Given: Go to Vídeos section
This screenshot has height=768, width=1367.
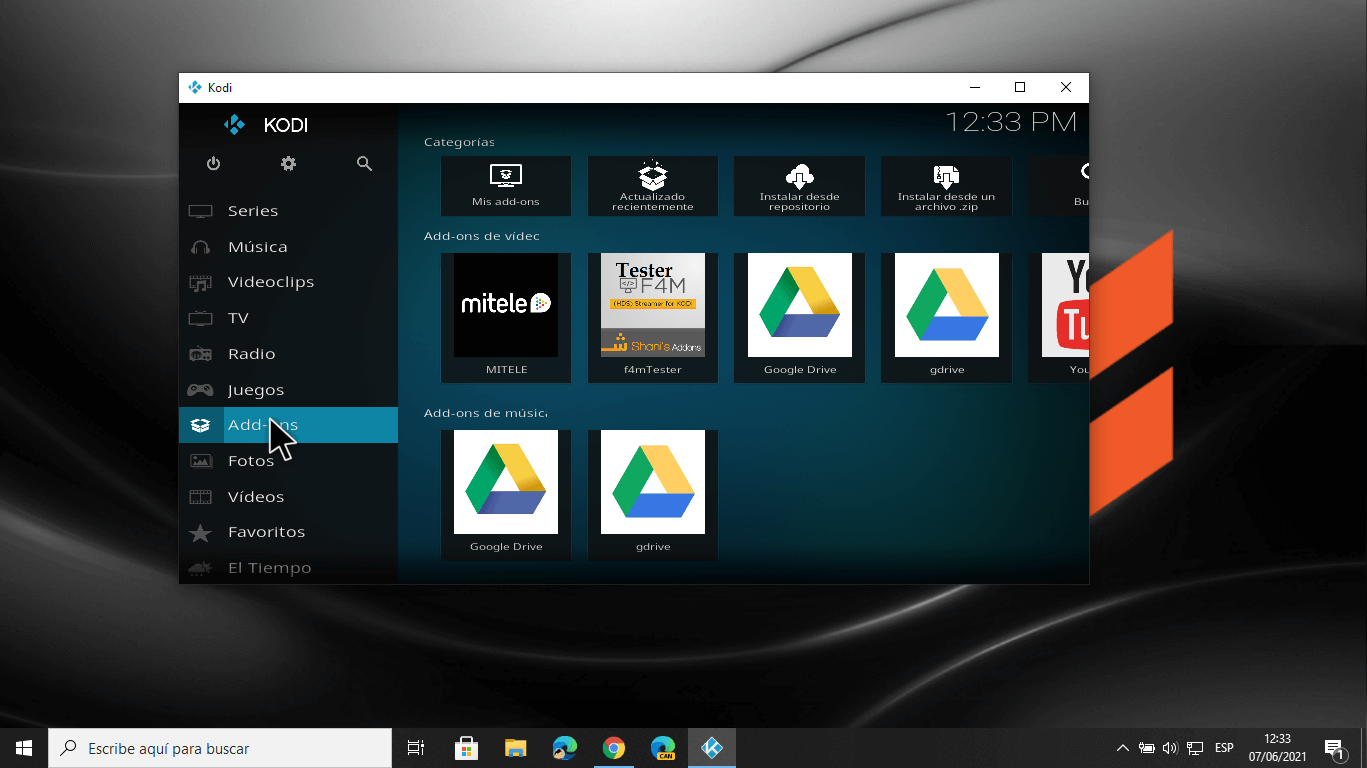Looking at the screenshot, I should point(288,497).
